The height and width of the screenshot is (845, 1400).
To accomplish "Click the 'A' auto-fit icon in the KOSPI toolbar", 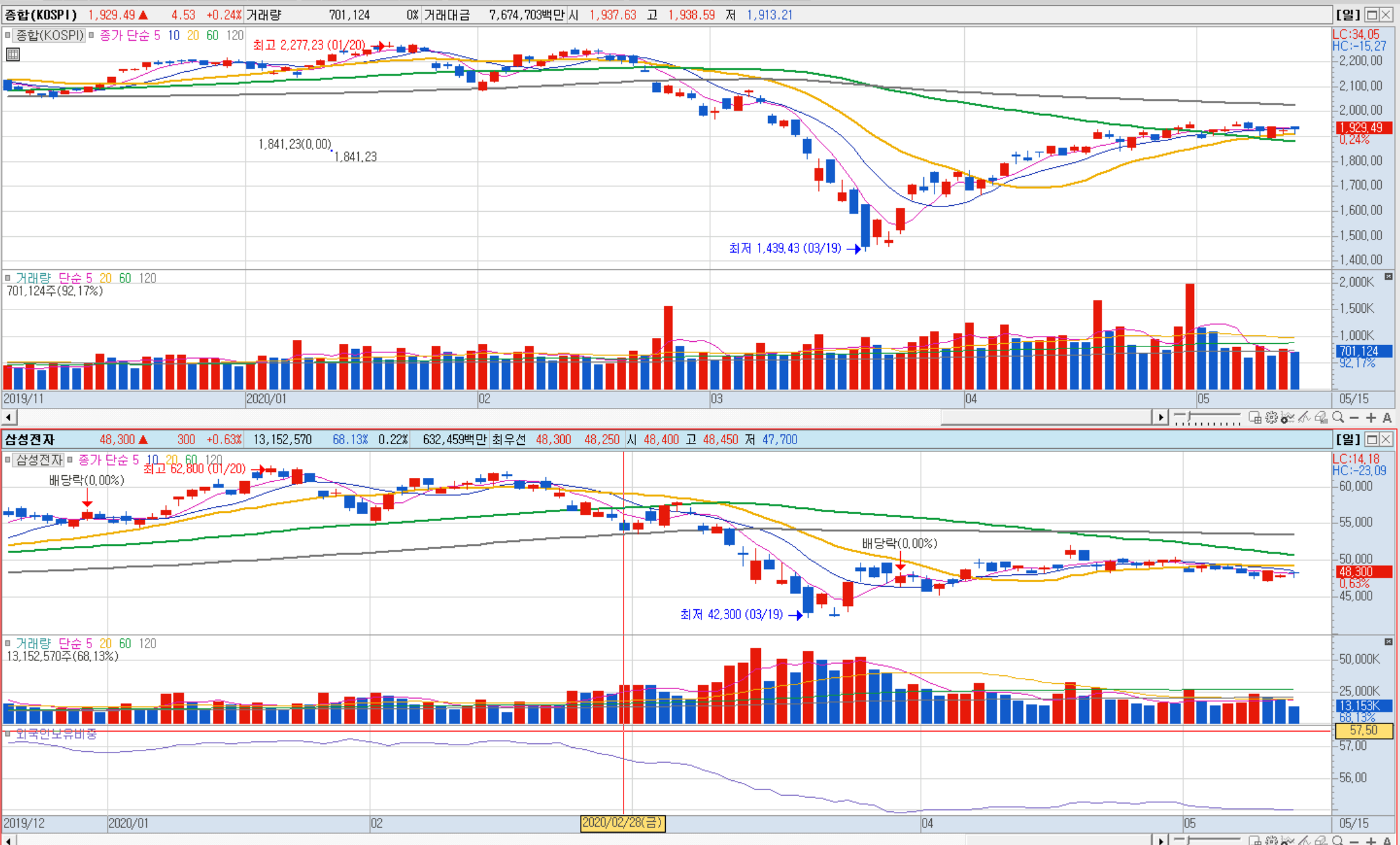I will (1387, 418).
